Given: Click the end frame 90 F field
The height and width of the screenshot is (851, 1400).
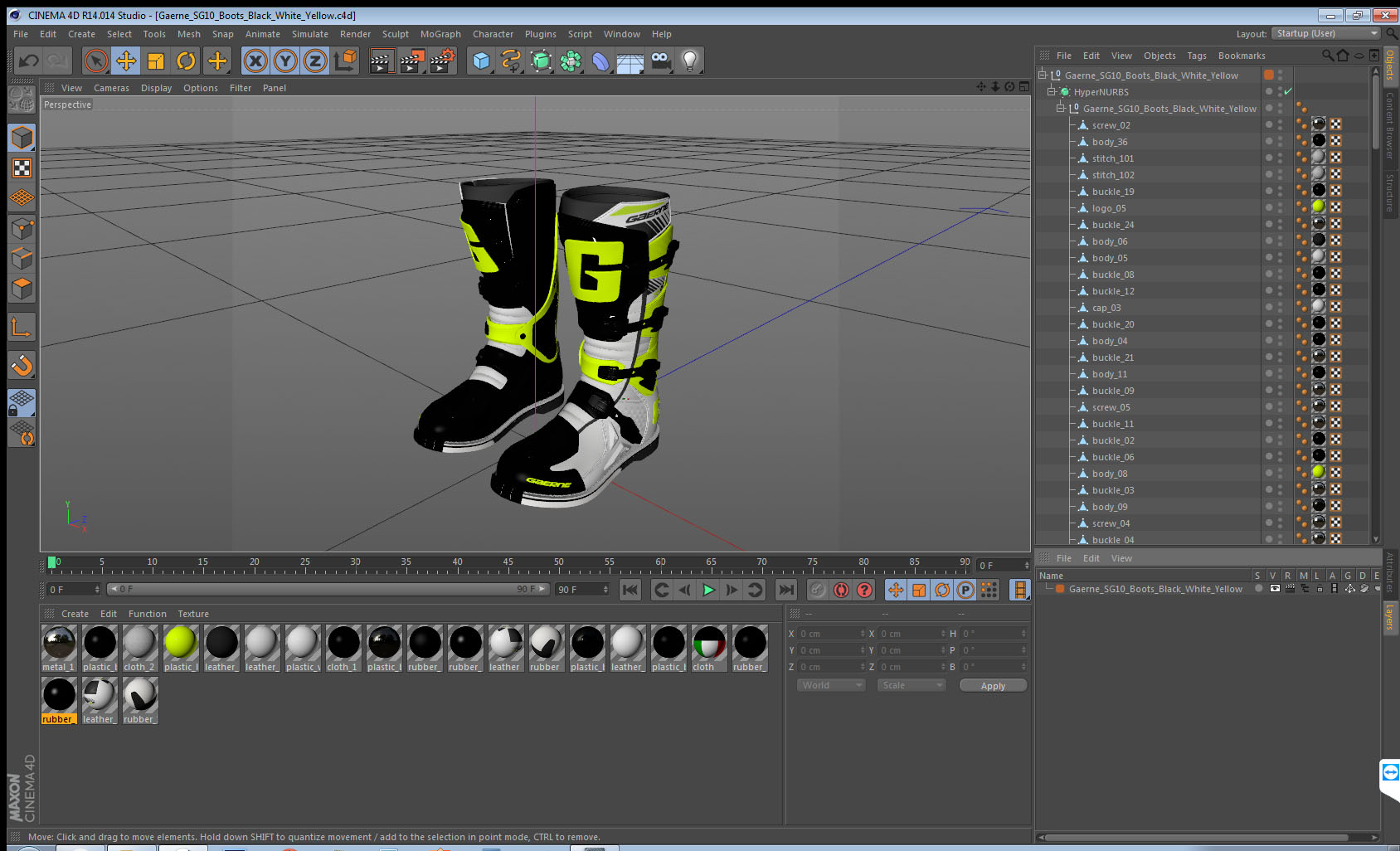Looking at the screenshot, I should (582, 589).
